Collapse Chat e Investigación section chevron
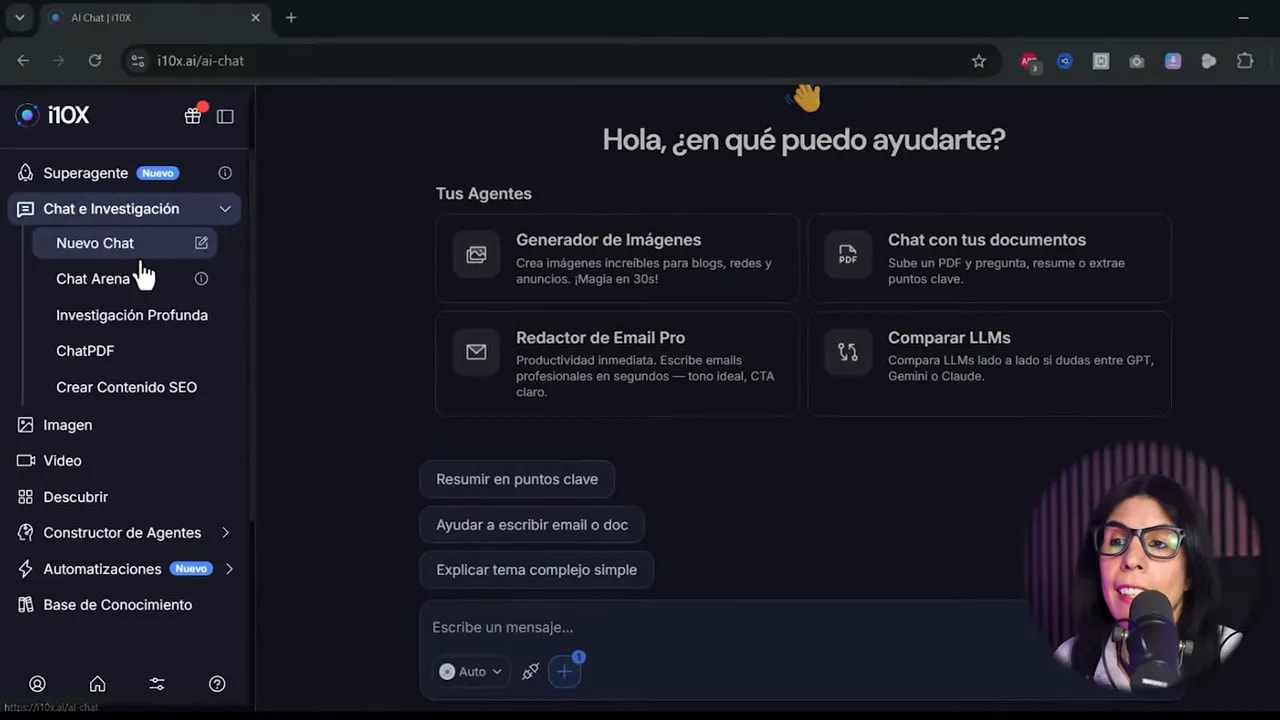The image size is (1280, 720). pyautogui.click(x=225, y=209)
